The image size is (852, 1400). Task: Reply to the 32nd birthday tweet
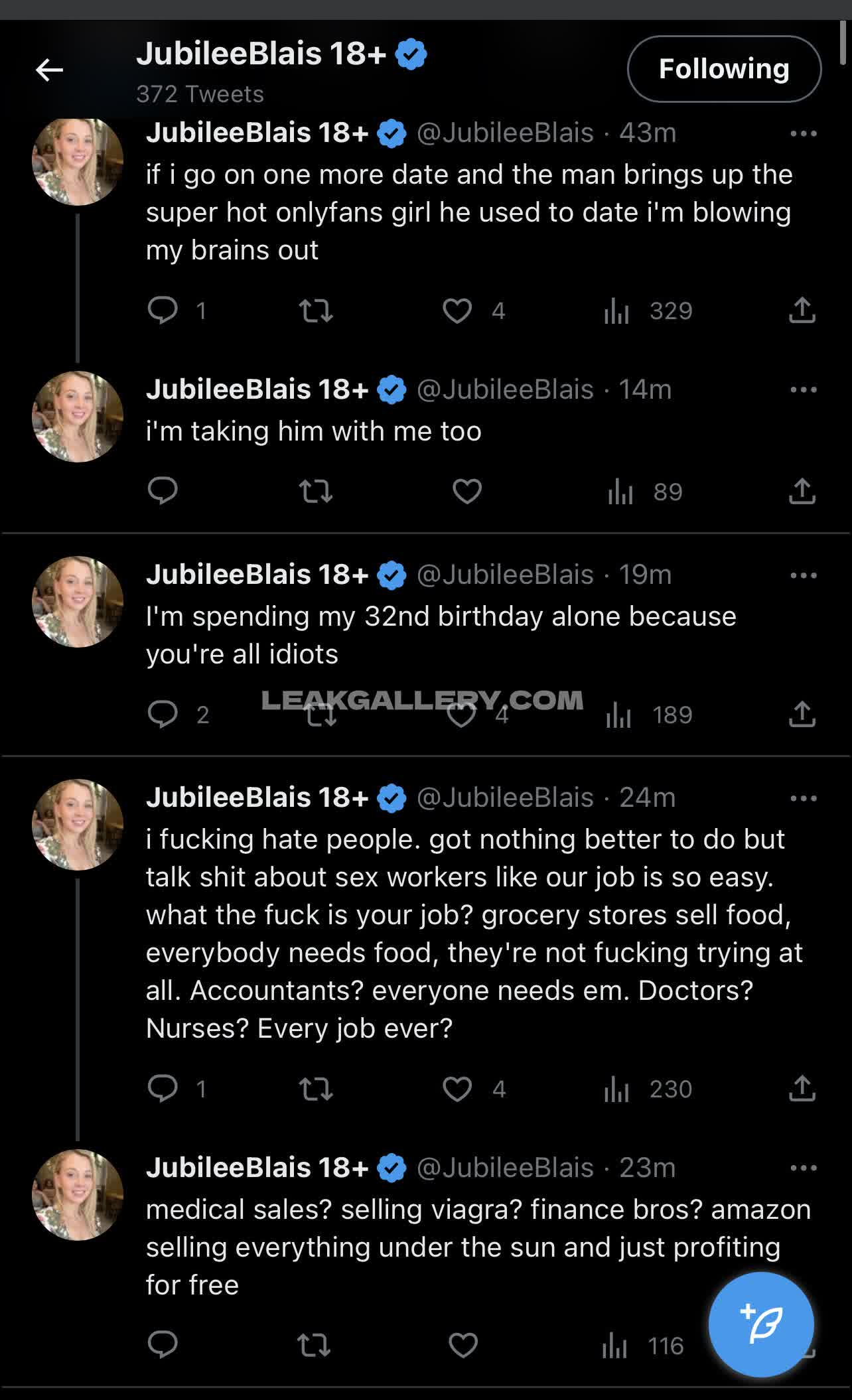coord(163,714)
